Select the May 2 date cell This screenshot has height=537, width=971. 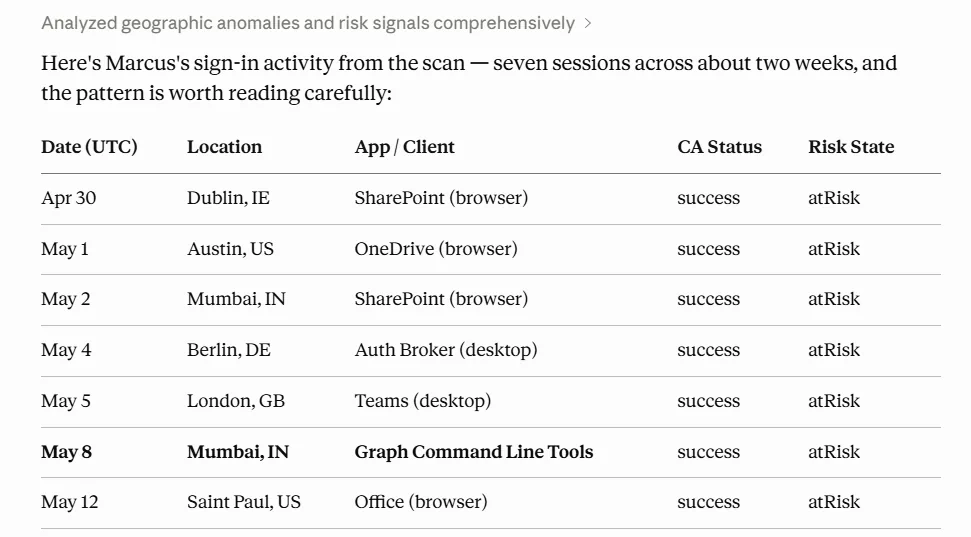click(66, 299)
